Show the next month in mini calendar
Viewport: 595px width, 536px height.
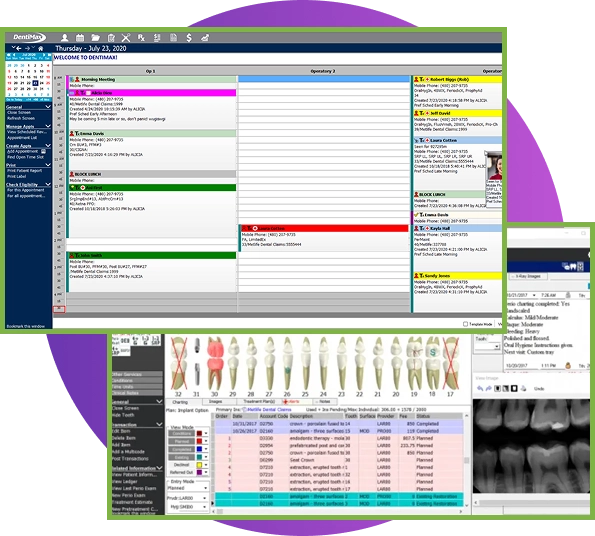pos(44,55)
